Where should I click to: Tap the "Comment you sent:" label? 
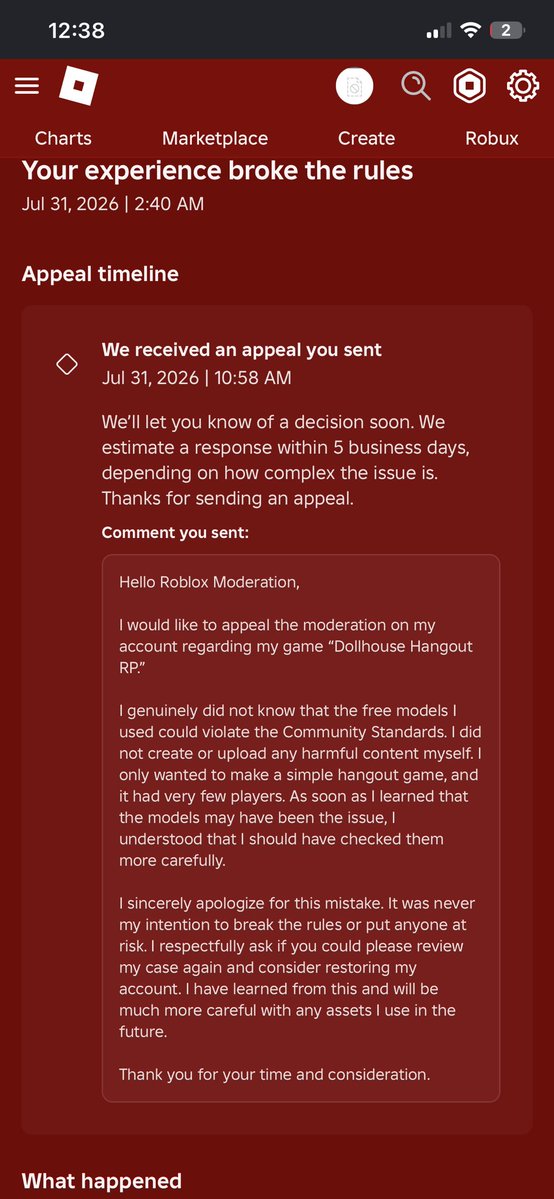[x=175, y=532]
